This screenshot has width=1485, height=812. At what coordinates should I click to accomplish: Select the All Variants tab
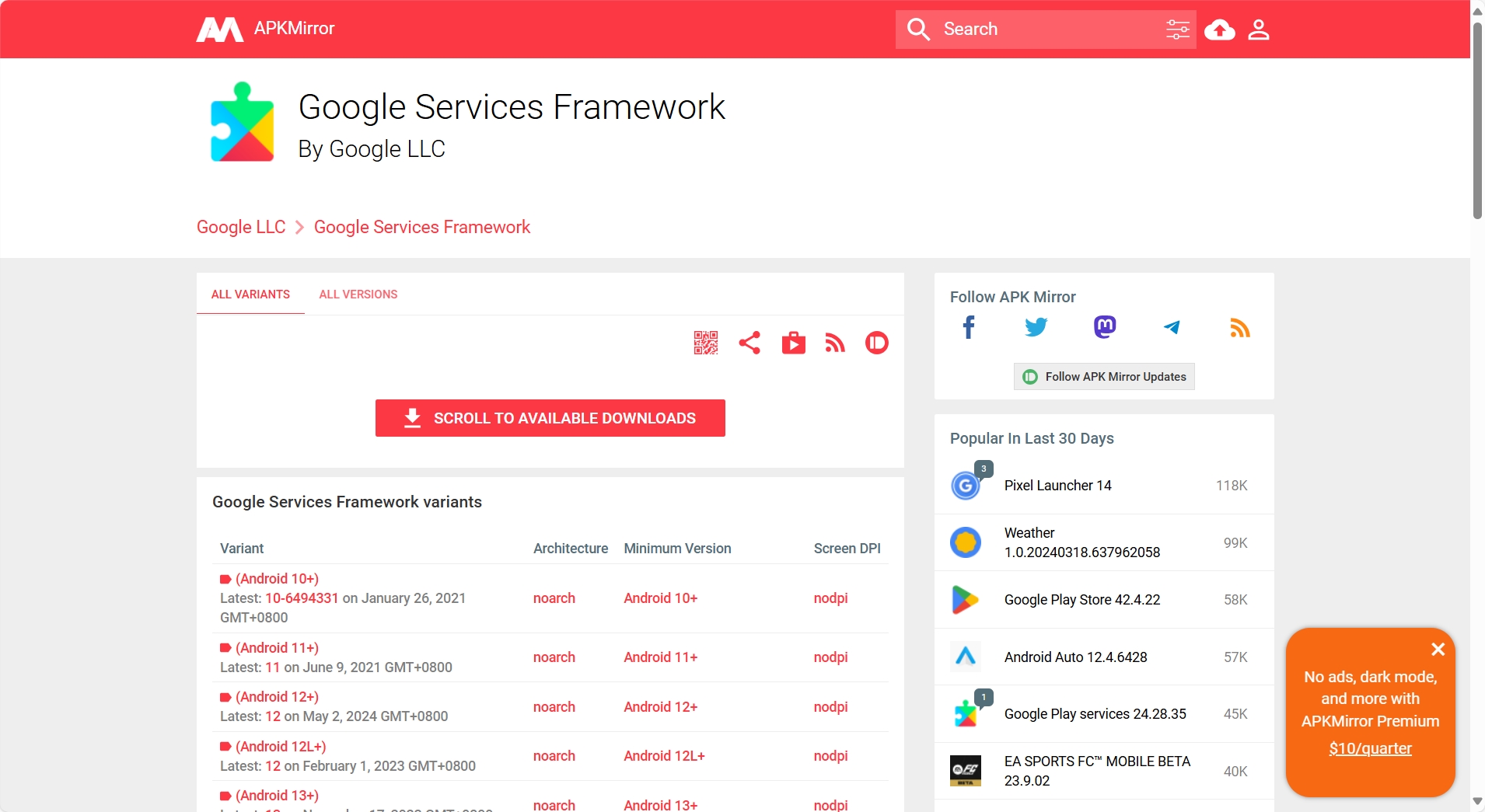[250, 294]
